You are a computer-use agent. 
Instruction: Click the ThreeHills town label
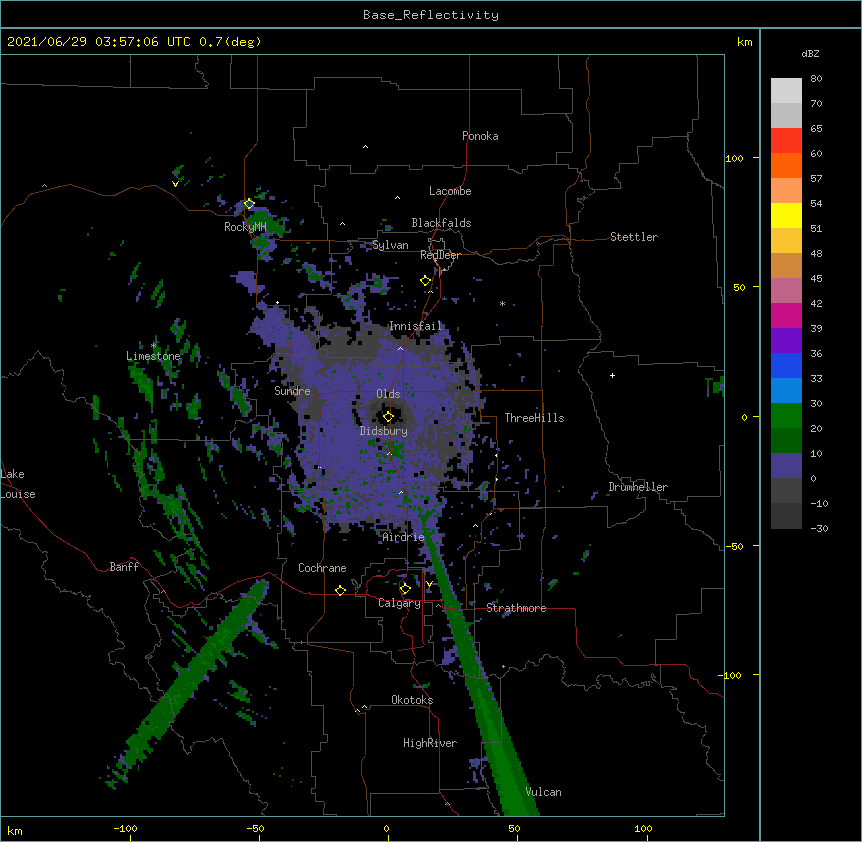(x=534, y=418)
